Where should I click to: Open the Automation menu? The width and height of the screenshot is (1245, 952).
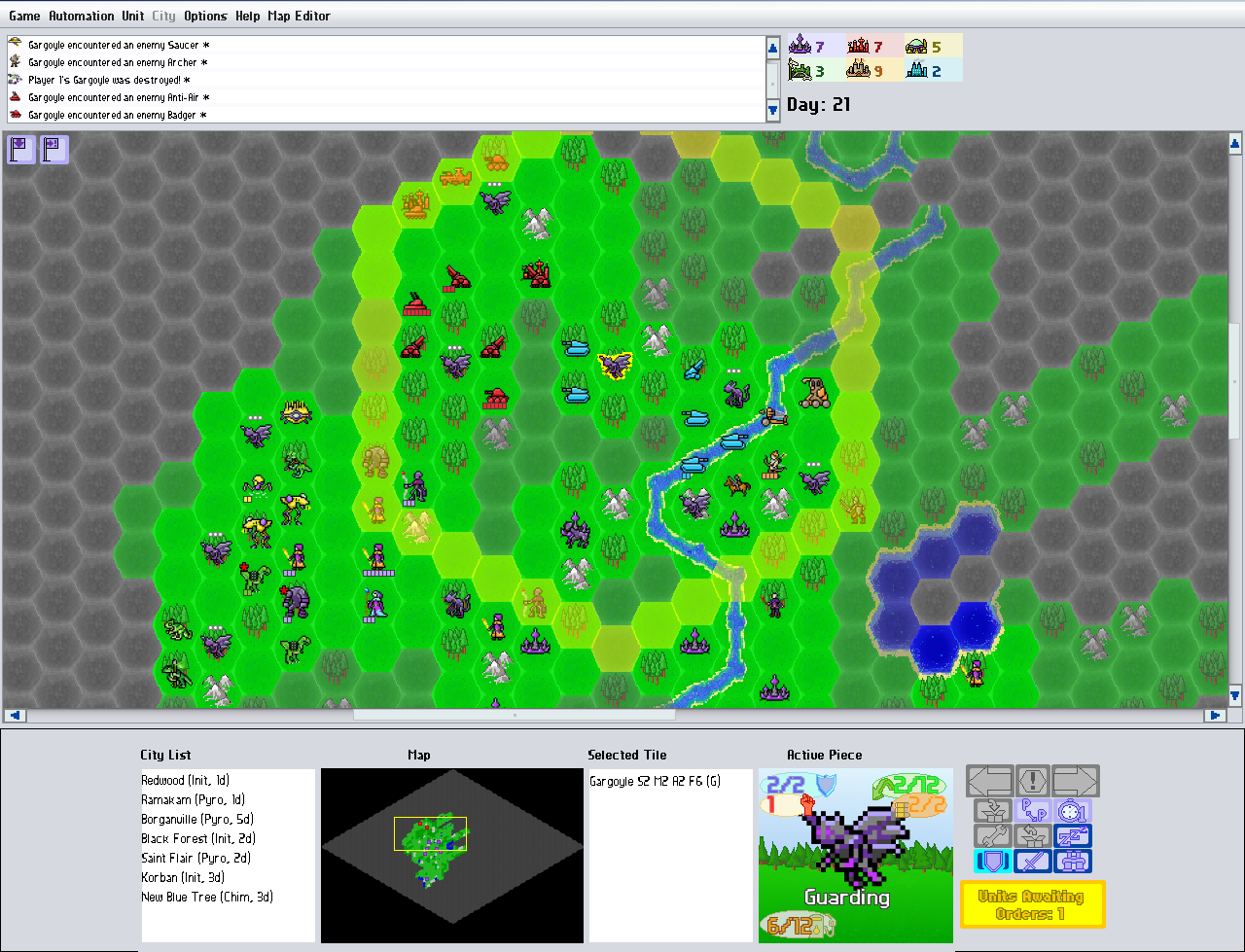[x=81, y=16]
